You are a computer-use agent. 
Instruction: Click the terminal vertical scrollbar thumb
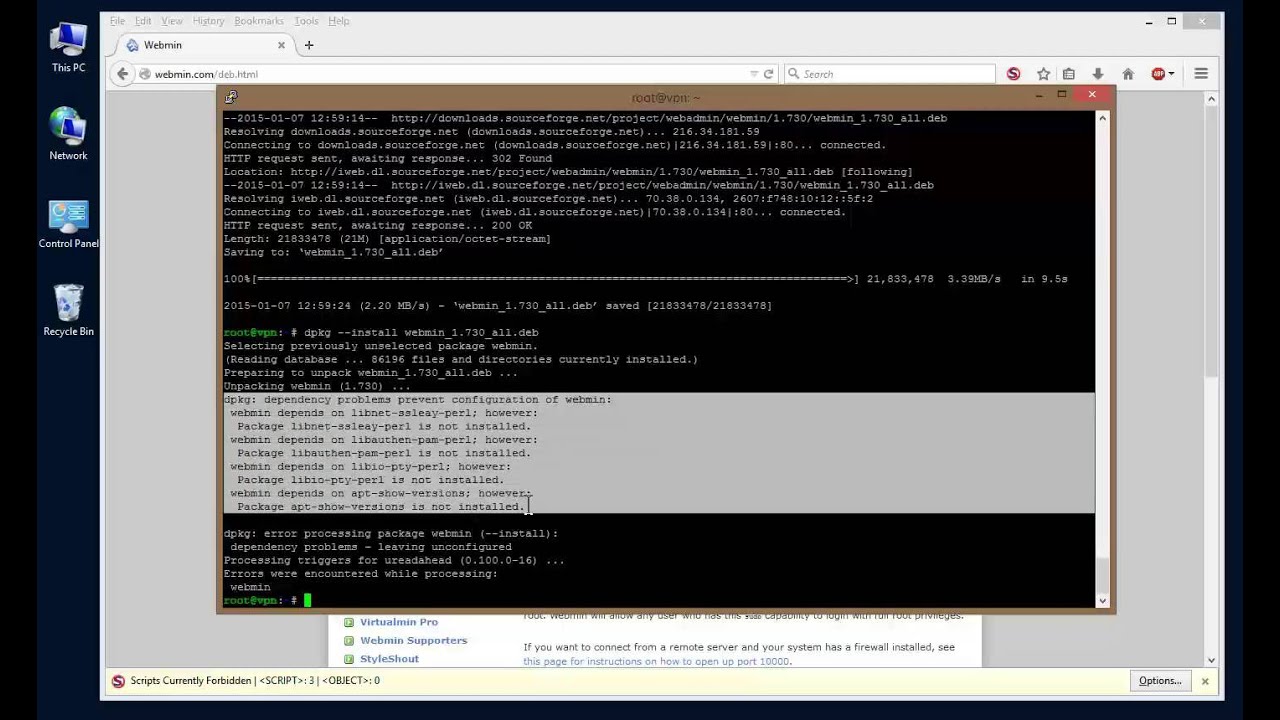click(1102, 575)
